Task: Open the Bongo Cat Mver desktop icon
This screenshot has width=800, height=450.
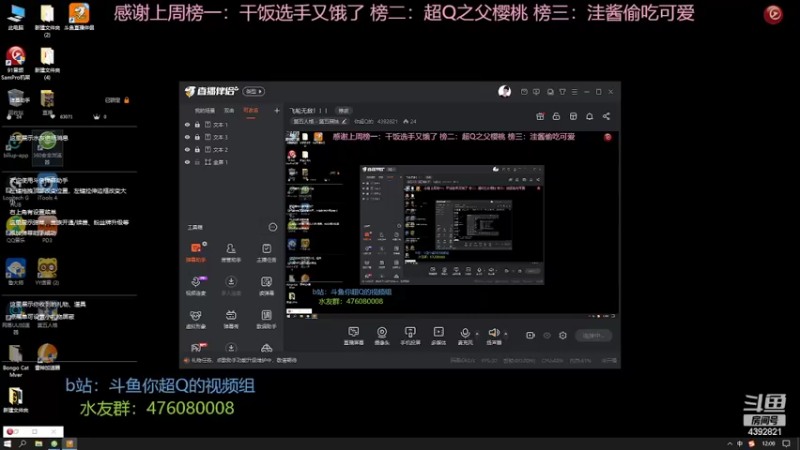Action: tap(16, 361)
